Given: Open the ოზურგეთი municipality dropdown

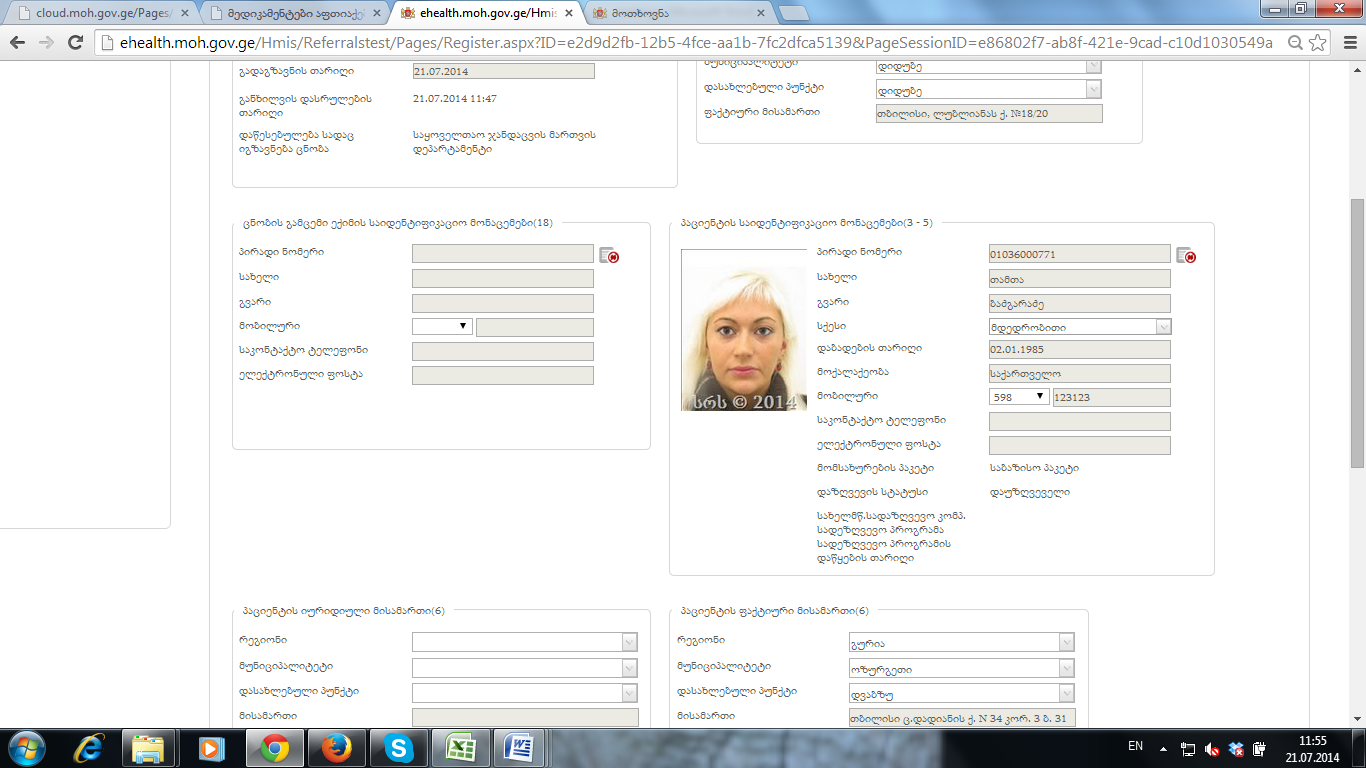Looking at the screenshot, I should point(1067,669).
